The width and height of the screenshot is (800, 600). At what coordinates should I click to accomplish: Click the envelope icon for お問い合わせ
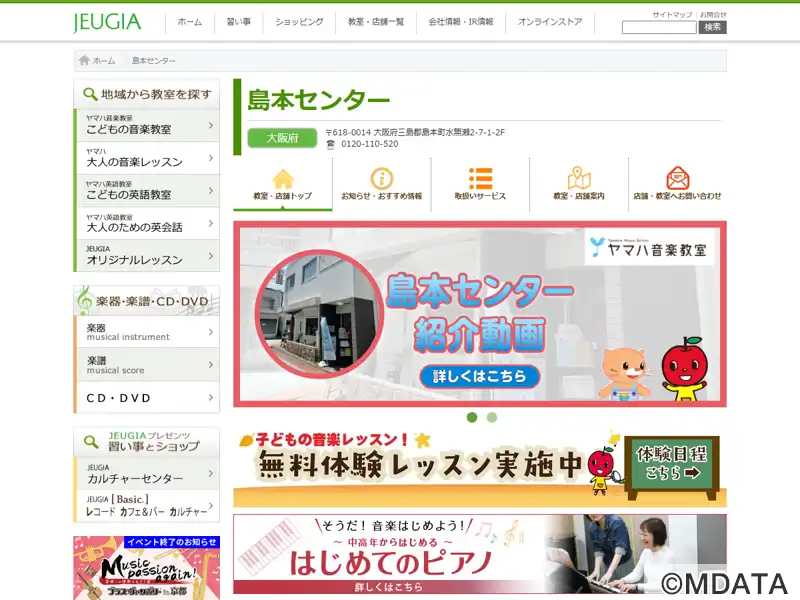[x=678, y=178]
